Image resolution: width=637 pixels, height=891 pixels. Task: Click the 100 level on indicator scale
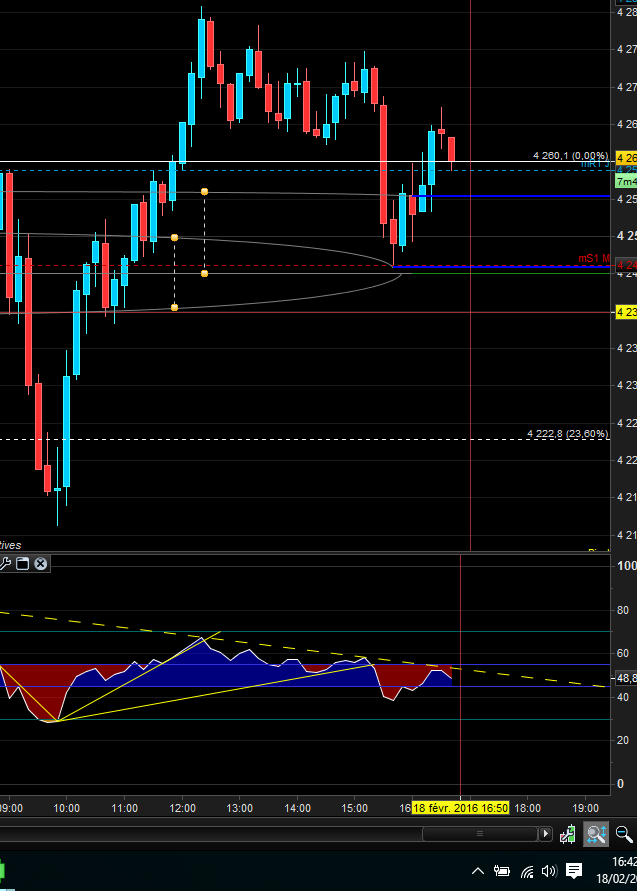627,566
